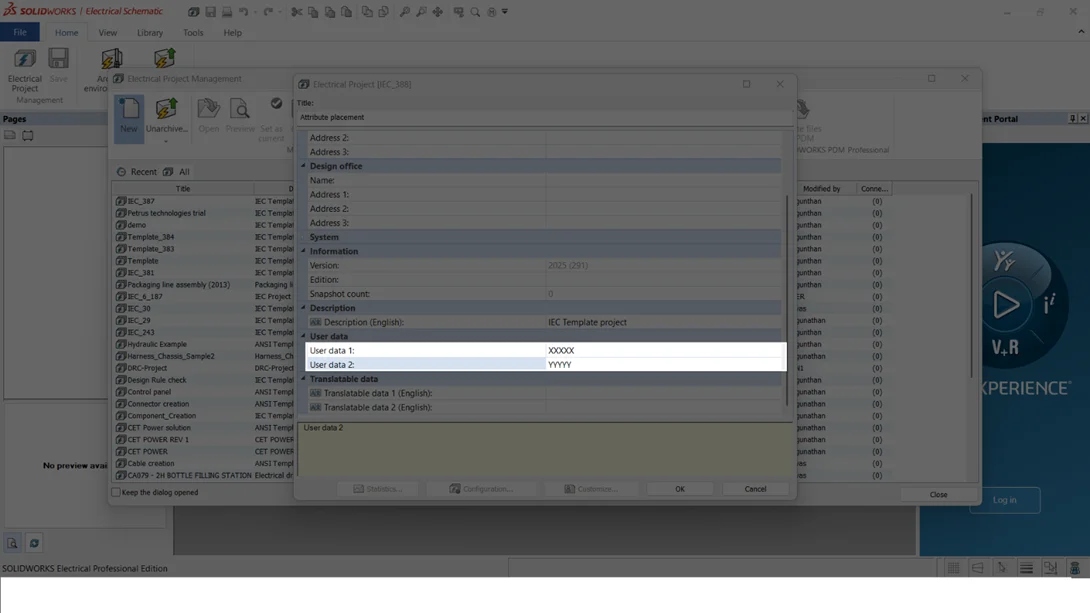This screenshot has height=613, width=1090.
Task: Select the Recent filter in project list
Action: tap(136, 172)
